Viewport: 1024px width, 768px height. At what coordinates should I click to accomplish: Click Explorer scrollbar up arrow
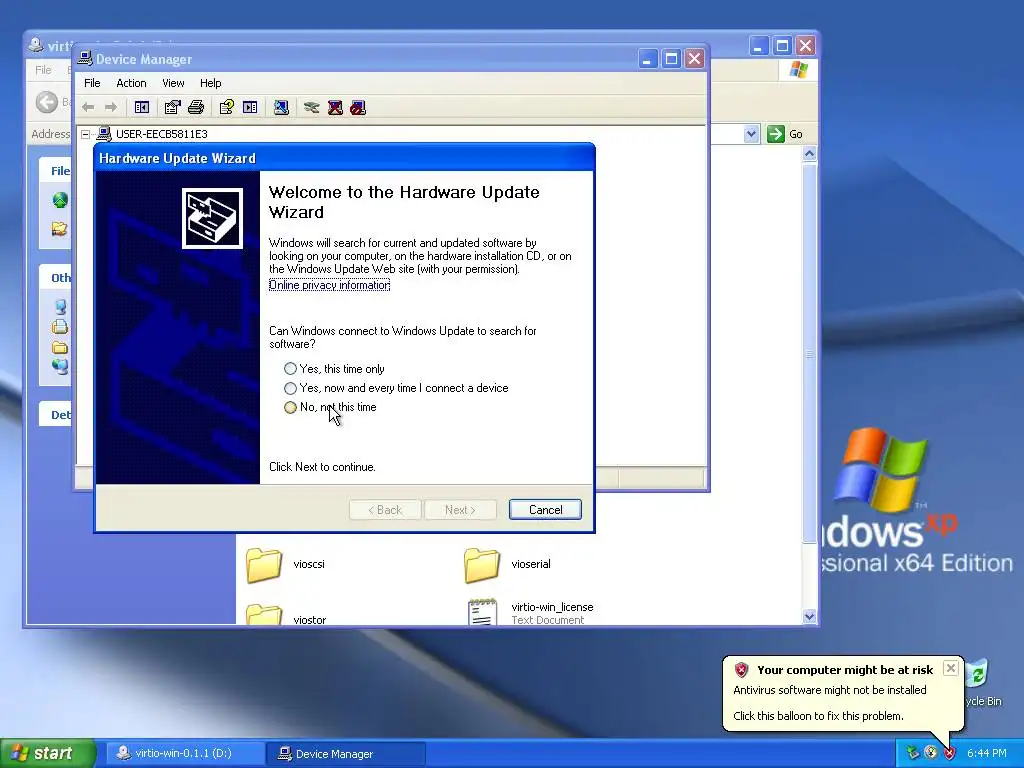click(810, 154)
